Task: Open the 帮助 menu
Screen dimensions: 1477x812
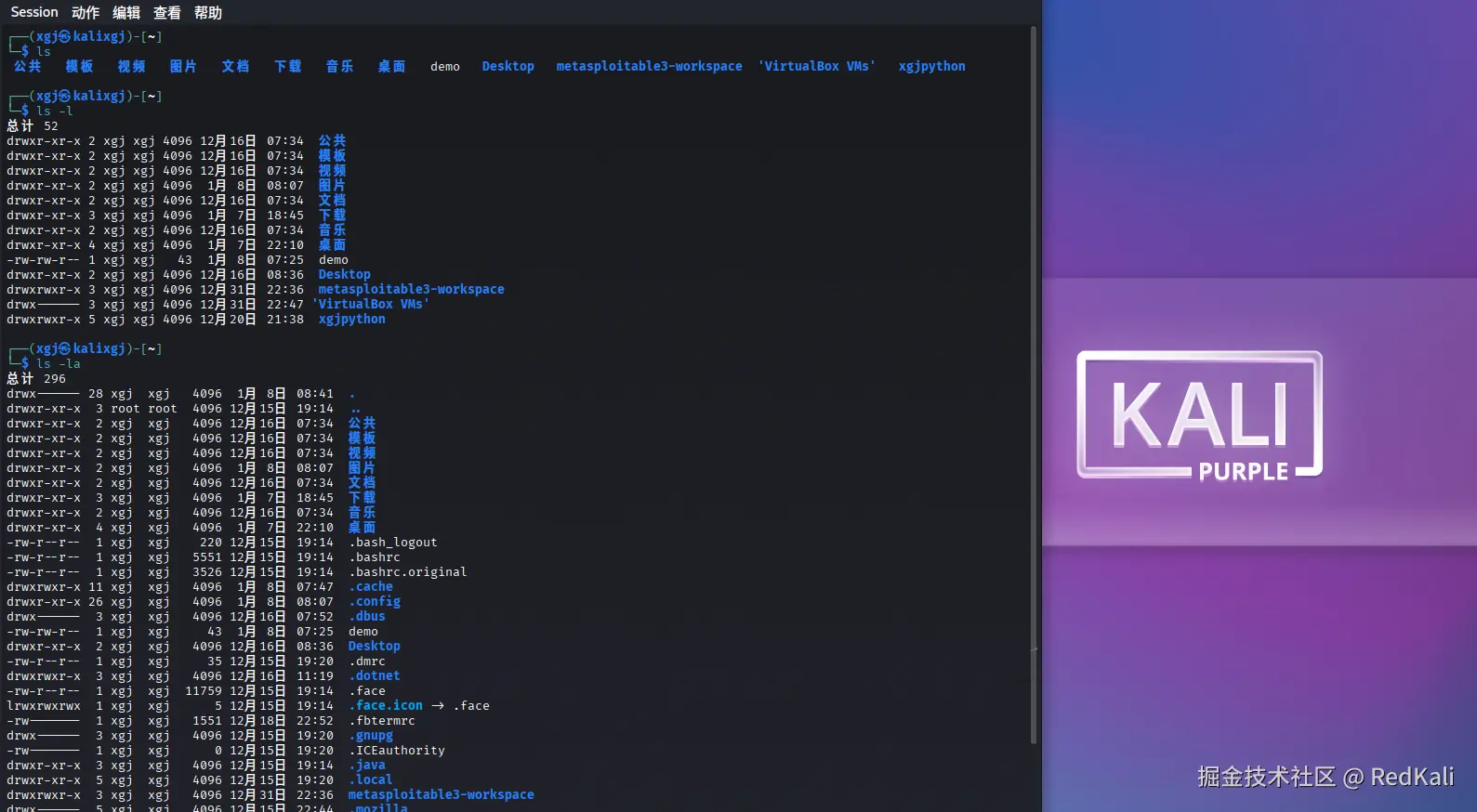Action: (208, 12)
